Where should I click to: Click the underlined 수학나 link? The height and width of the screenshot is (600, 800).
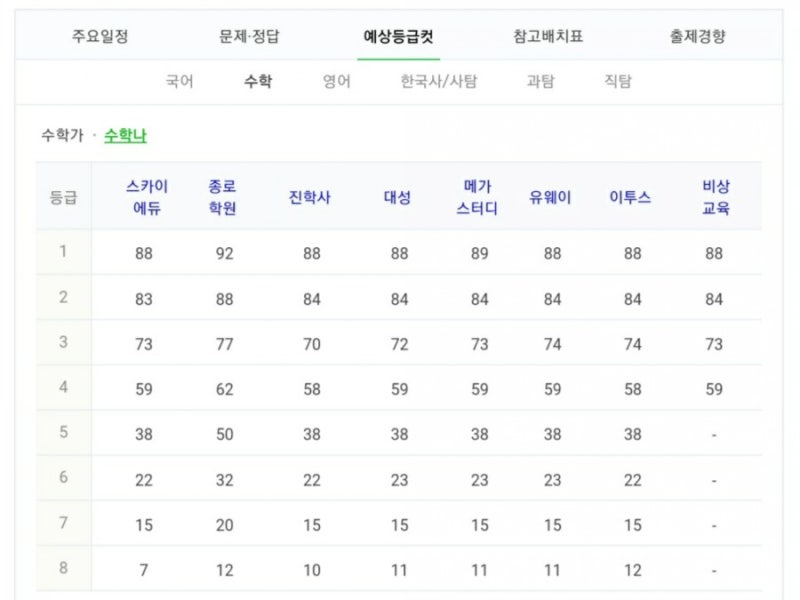coord(126,136)
